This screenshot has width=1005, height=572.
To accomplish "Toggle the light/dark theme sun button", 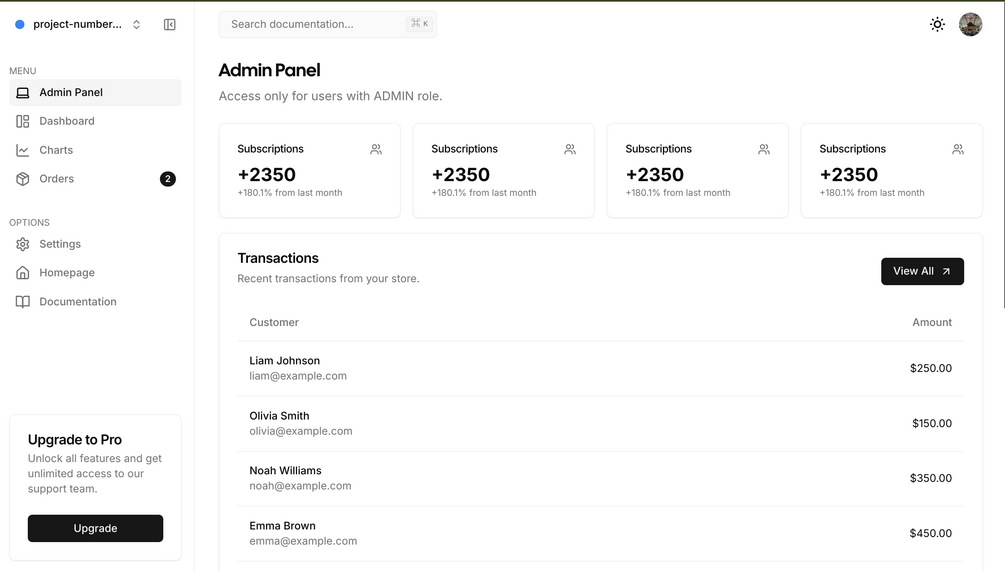I will [x=937, y=24].
